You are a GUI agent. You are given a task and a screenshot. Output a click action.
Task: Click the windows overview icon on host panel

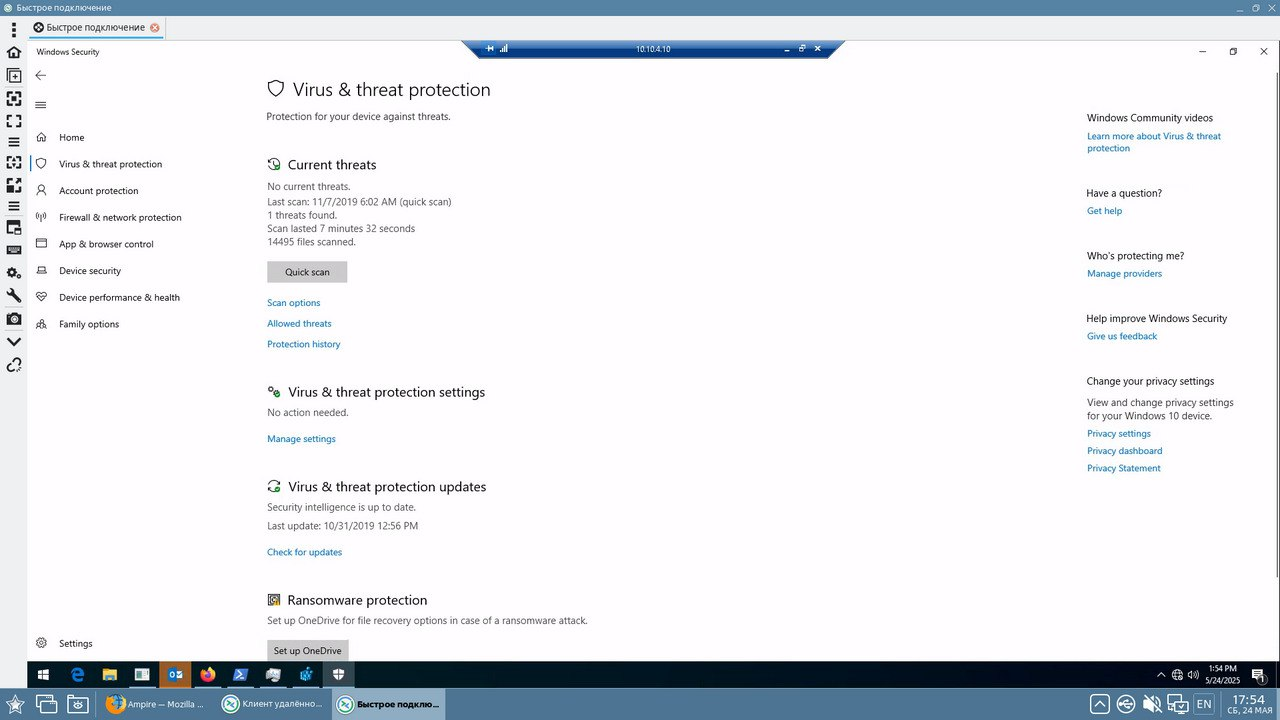46,704
